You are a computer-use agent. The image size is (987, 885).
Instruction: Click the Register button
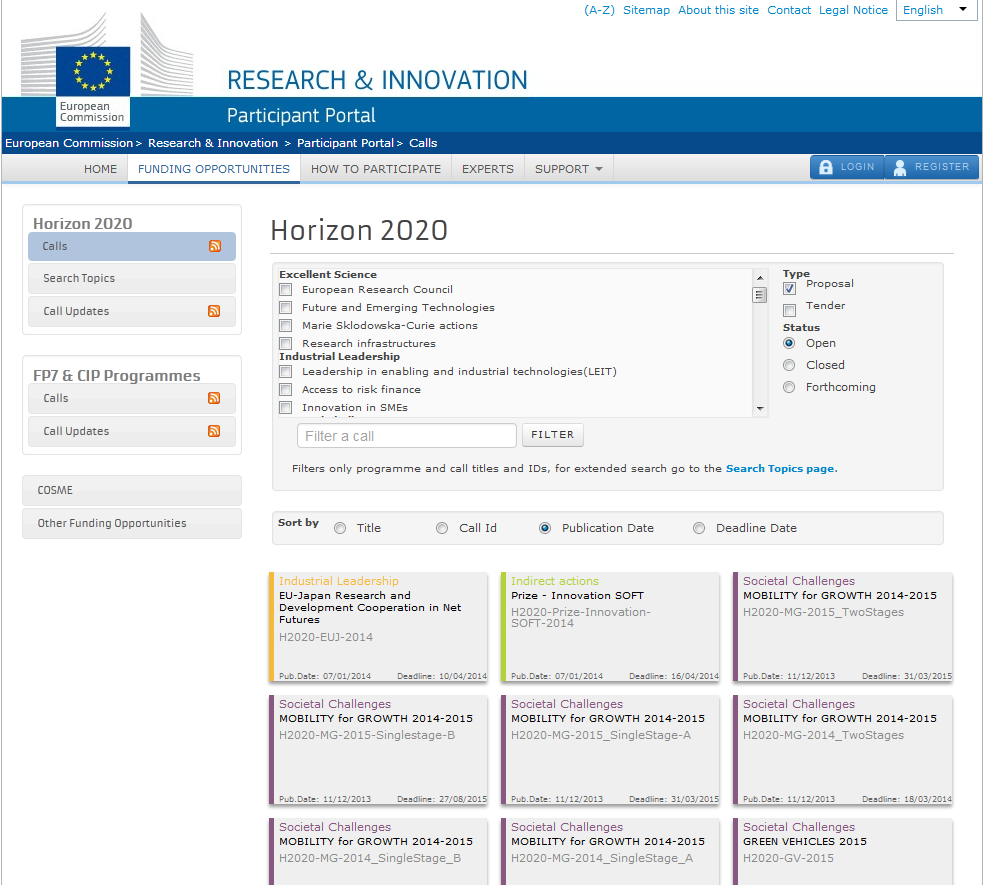(x=932, y=167)
